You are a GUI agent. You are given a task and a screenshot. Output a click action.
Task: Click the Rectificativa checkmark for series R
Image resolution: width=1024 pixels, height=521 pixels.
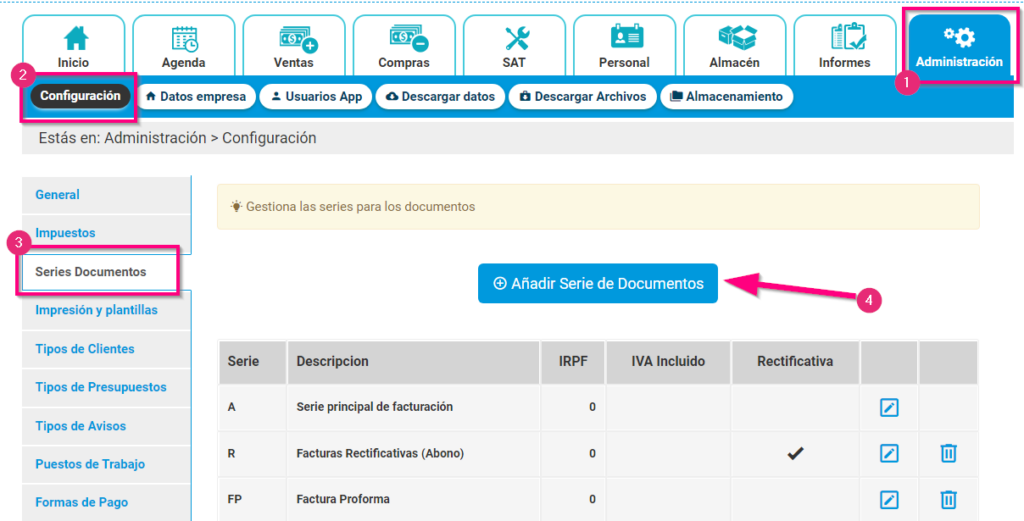(x=795, y=452)
